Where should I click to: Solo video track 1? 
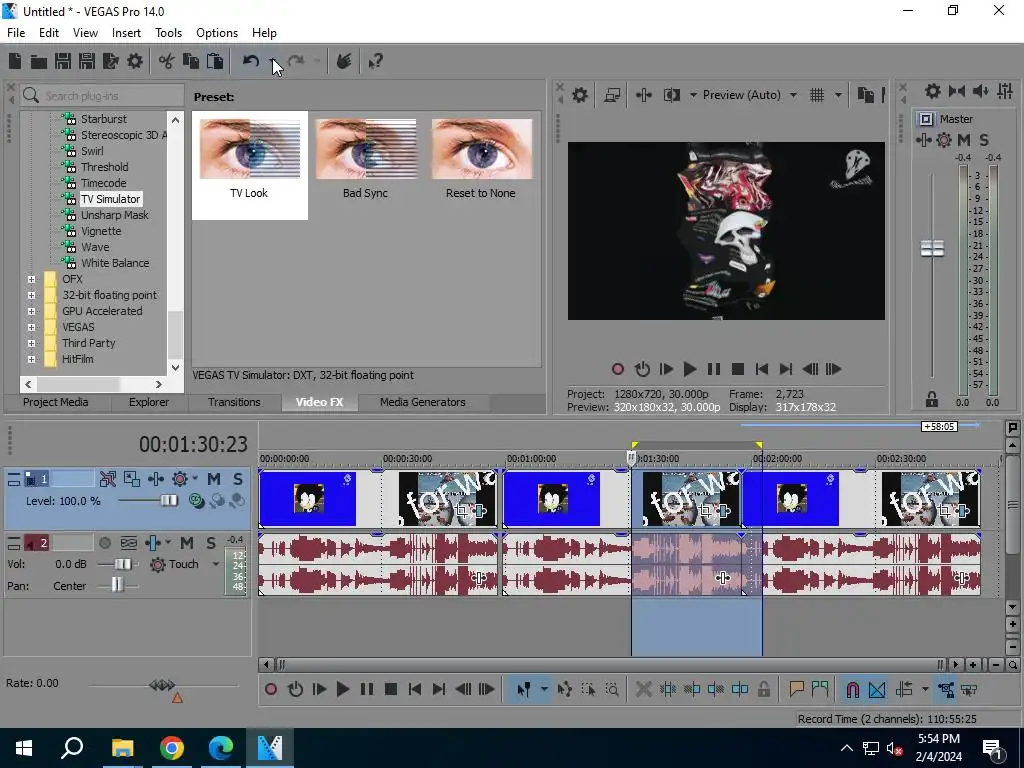click(238, 479)
